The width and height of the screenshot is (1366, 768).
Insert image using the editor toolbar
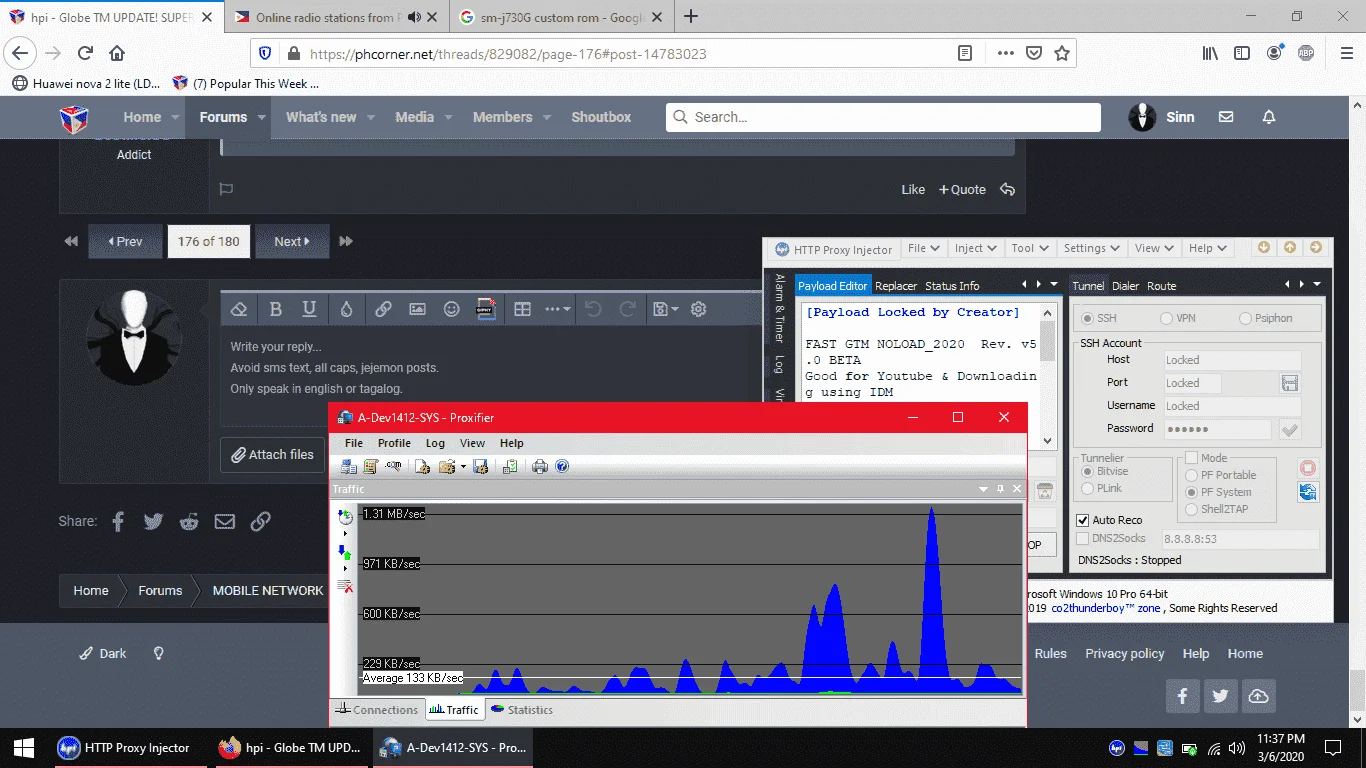(417, 310)
